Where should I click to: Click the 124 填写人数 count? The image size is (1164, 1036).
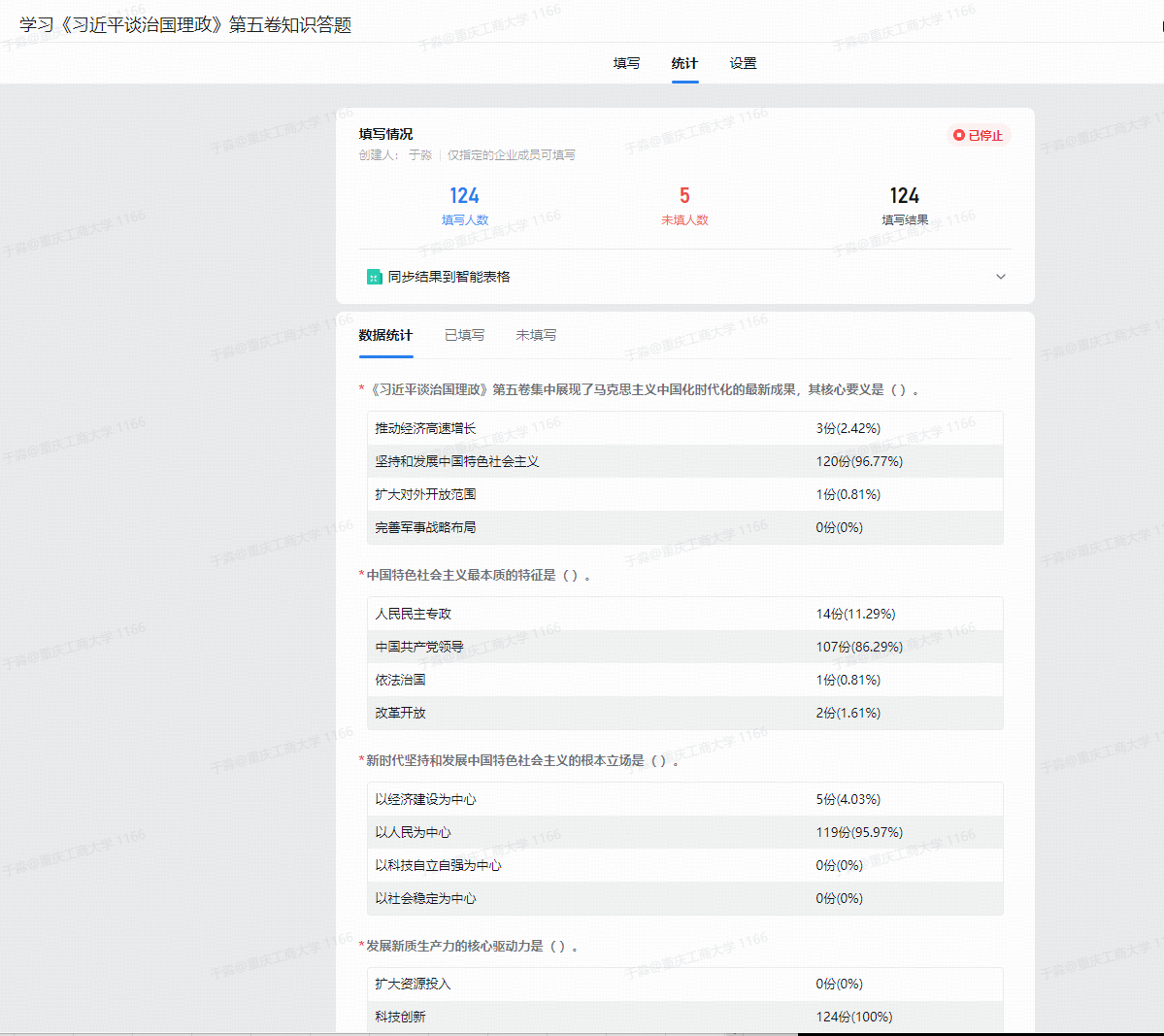[x=464, y=196]
